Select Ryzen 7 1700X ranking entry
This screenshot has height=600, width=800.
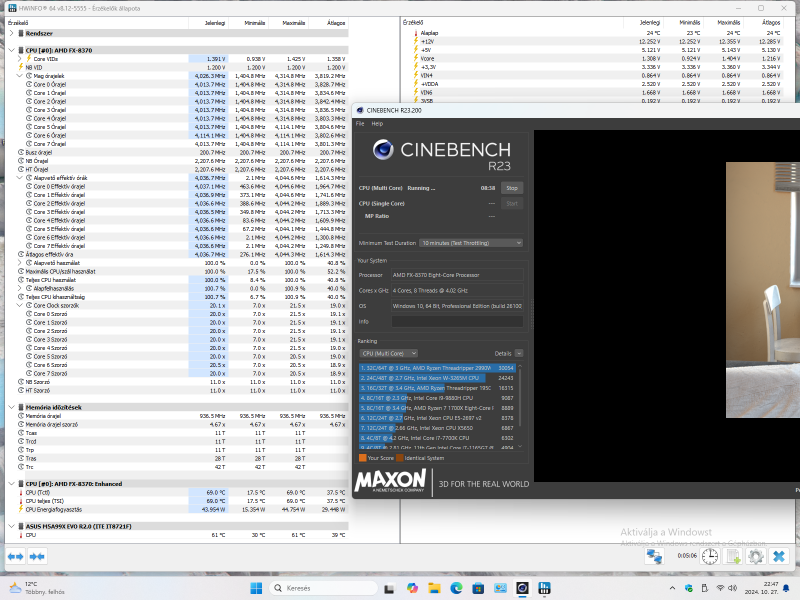pos(437,408)
